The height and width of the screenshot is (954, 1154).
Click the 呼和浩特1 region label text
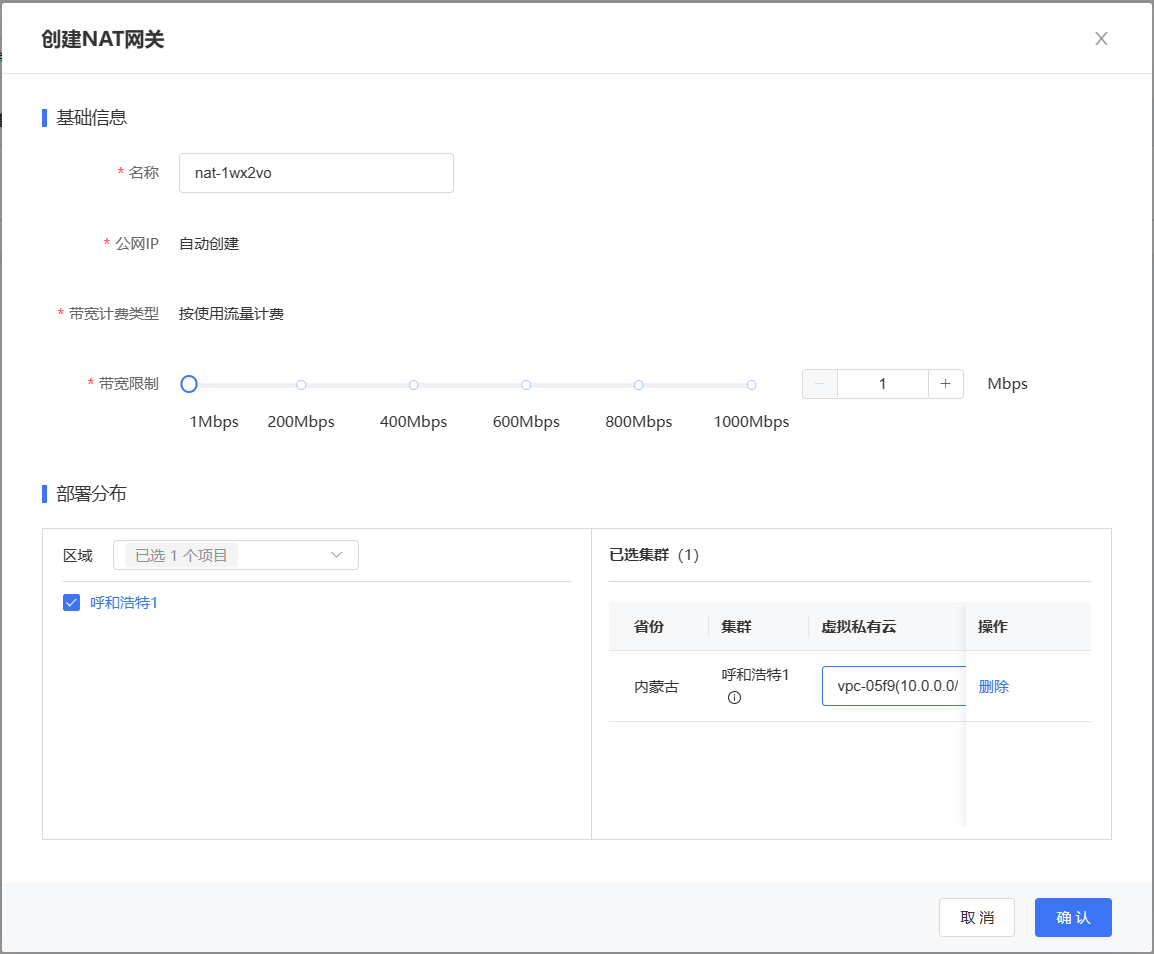[x=124, y=603]
